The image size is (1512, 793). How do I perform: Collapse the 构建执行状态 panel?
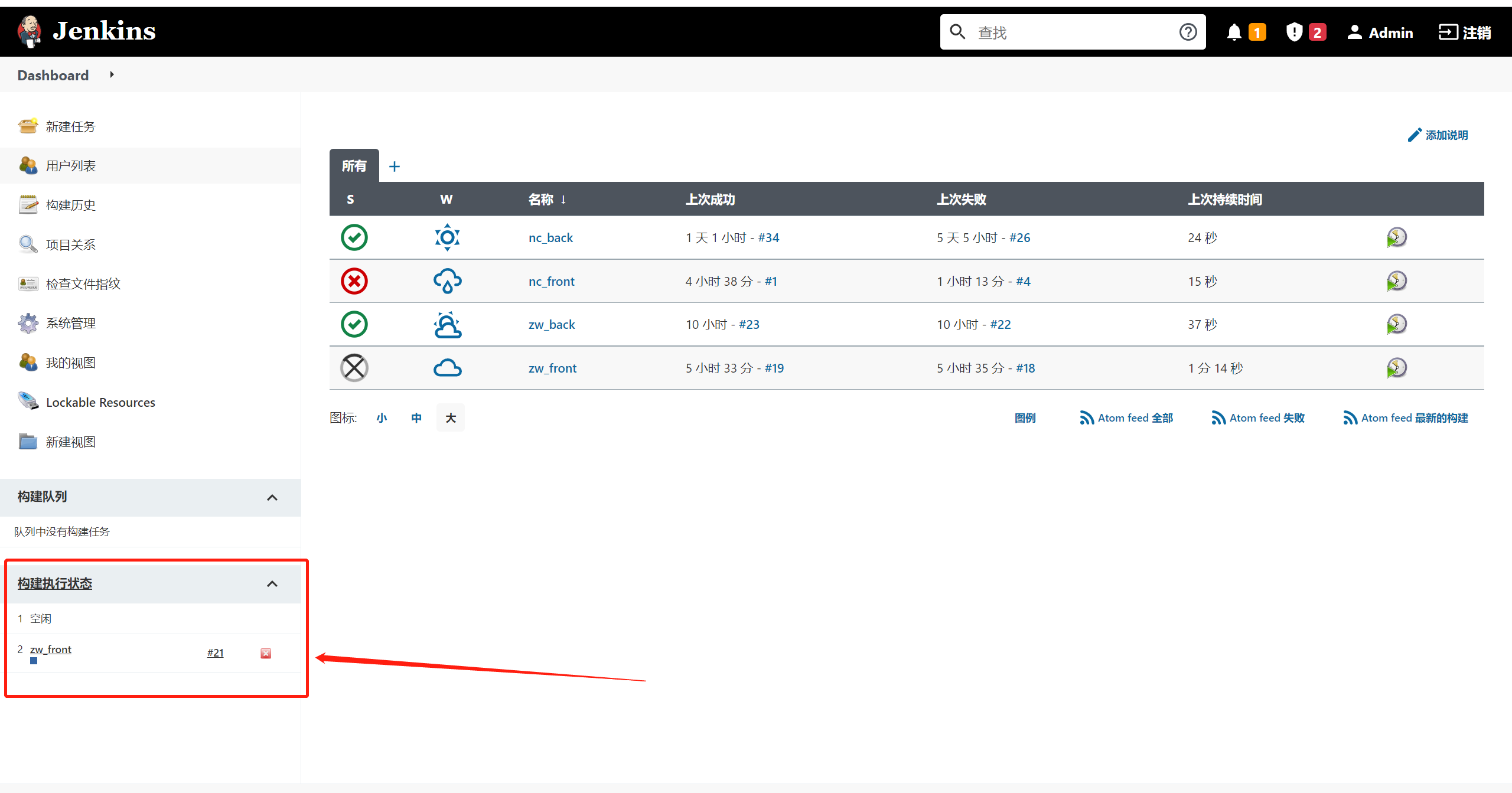pos(272,583)
